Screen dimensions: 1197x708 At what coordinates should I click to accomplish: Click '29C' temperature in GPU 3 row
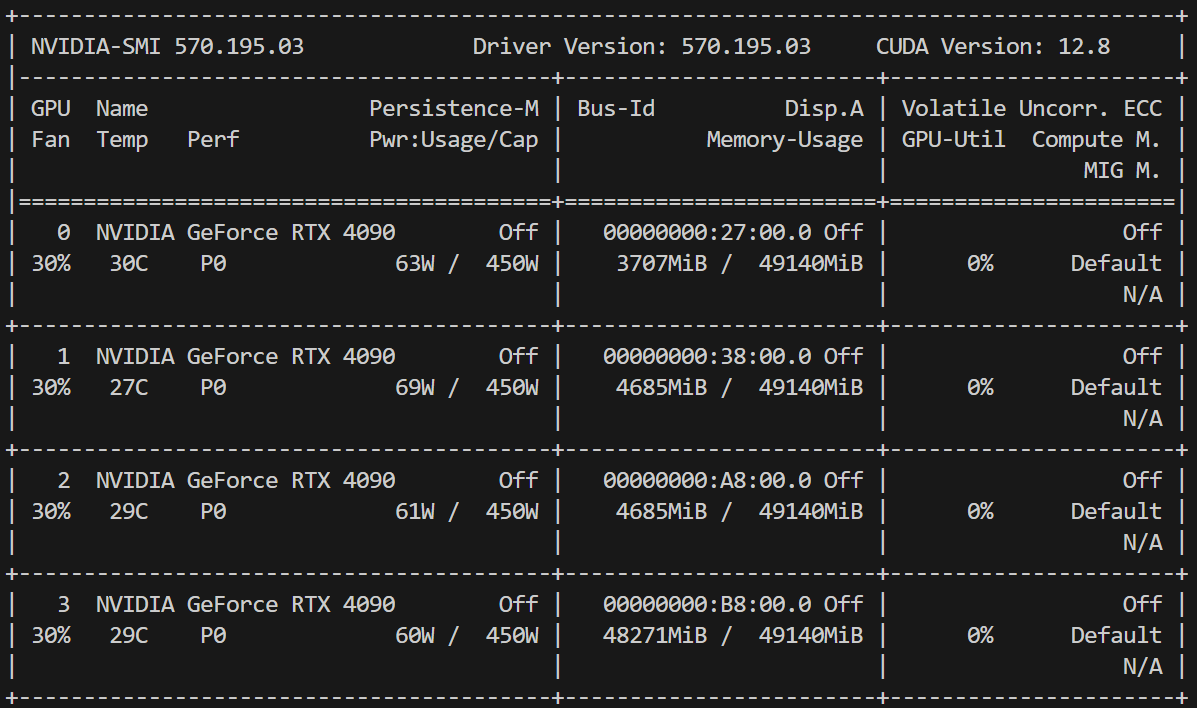[128, 635]
